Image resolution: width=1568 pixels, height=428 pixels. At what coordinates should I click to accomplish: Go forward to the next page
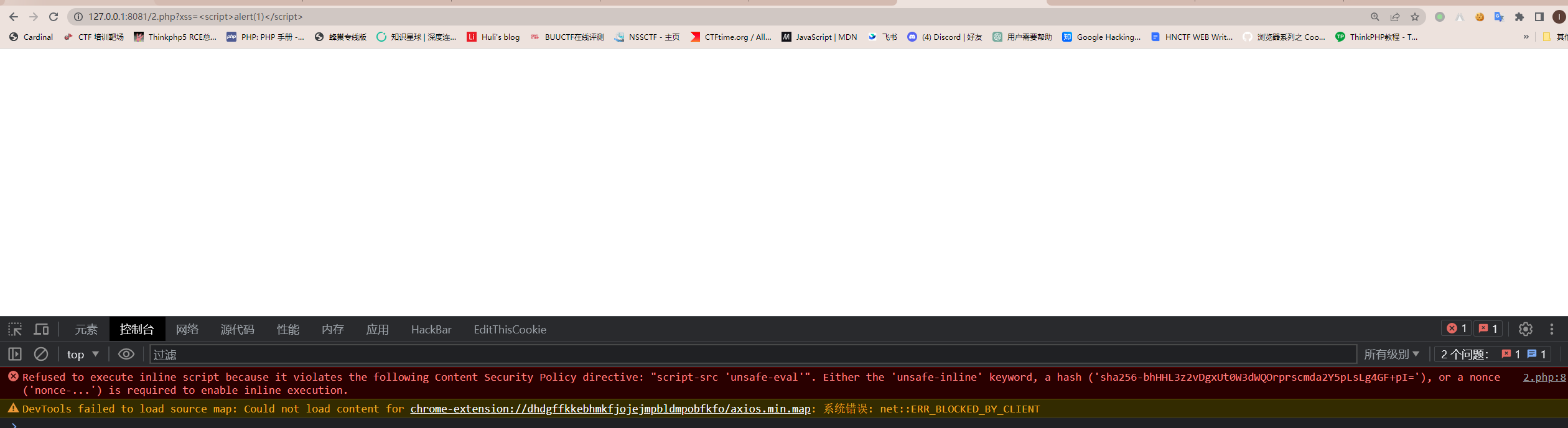34,17
